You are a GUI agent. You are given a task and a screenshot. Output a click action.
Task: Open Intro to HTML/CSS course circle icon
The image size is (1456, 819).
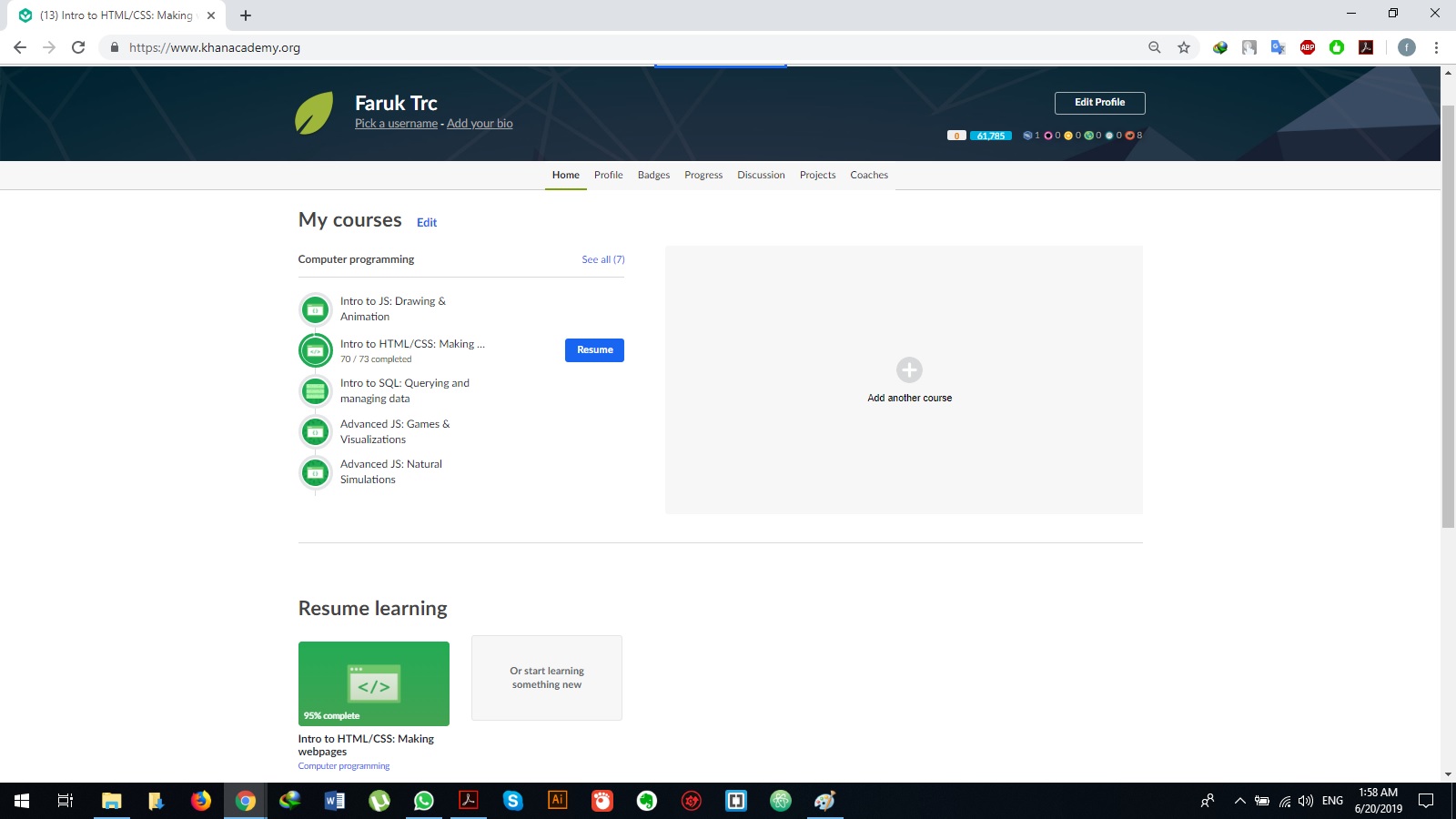coord(316,350)
